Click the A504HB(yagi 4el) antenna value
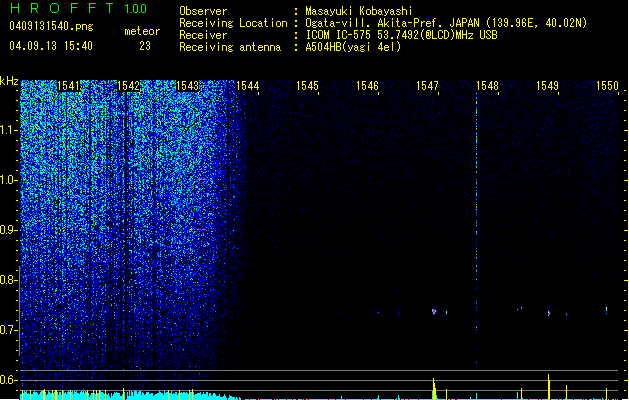This screenshot has height=400, width=629. tap(353, 47)
